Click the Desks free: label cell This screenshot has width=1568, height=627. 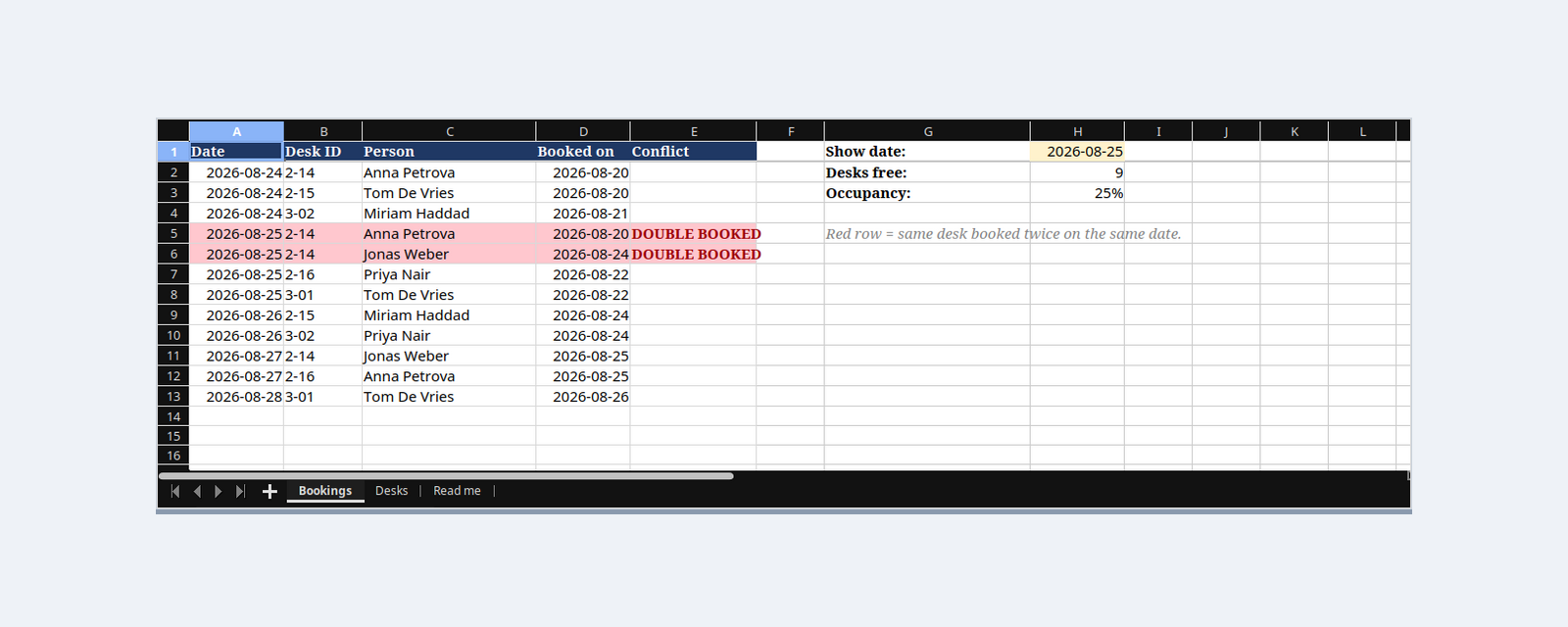[927, 172]
